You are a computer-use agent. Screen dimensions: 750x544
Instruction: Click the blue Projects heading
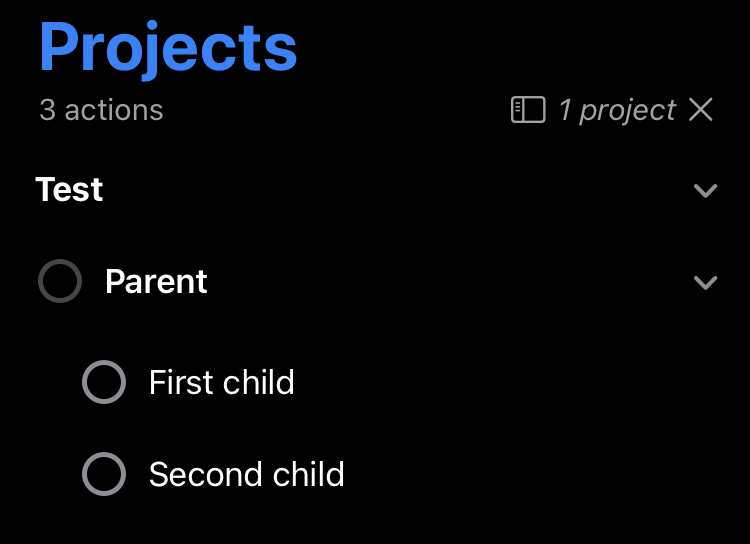click(x=168, y=47)
